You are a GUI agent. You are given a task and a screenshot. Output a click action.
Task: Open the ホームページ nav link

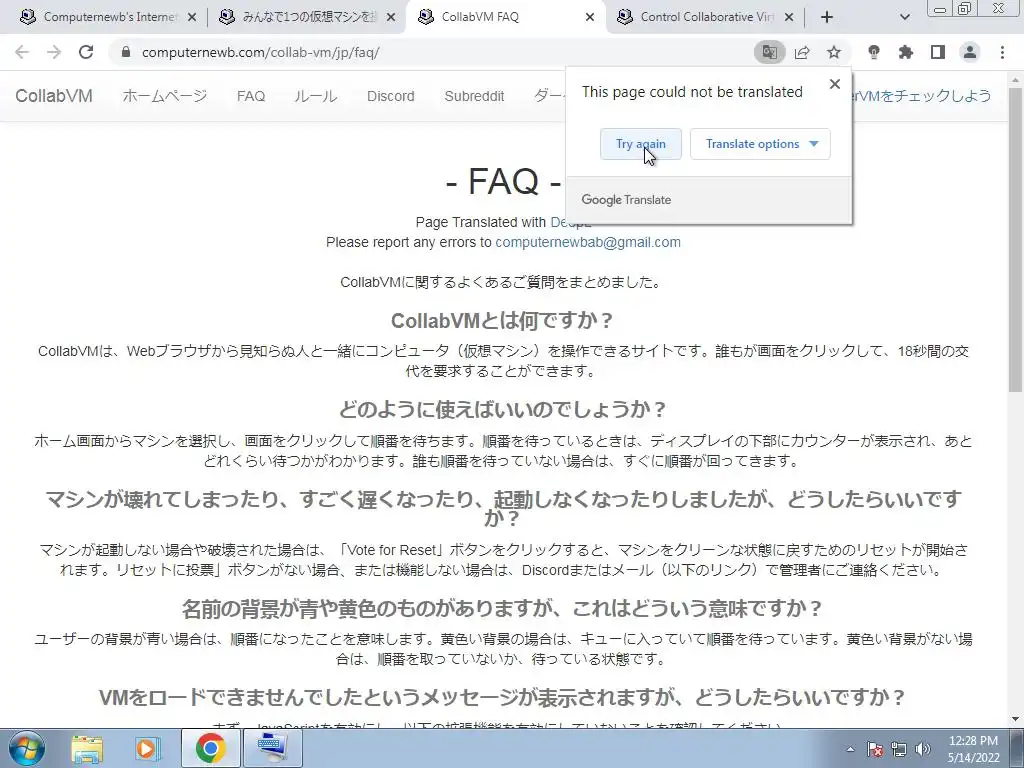(x=165, y=95)
